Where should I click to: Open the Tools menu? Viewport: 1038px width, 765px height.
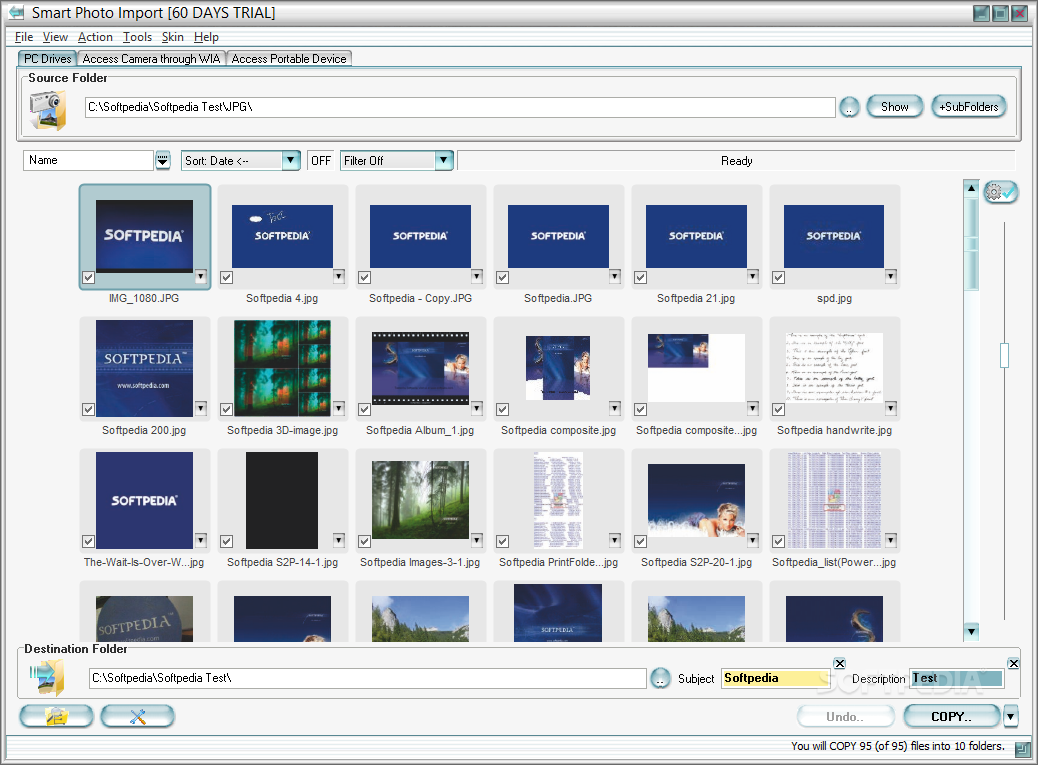pyautogui.click(x=137, y=37)
